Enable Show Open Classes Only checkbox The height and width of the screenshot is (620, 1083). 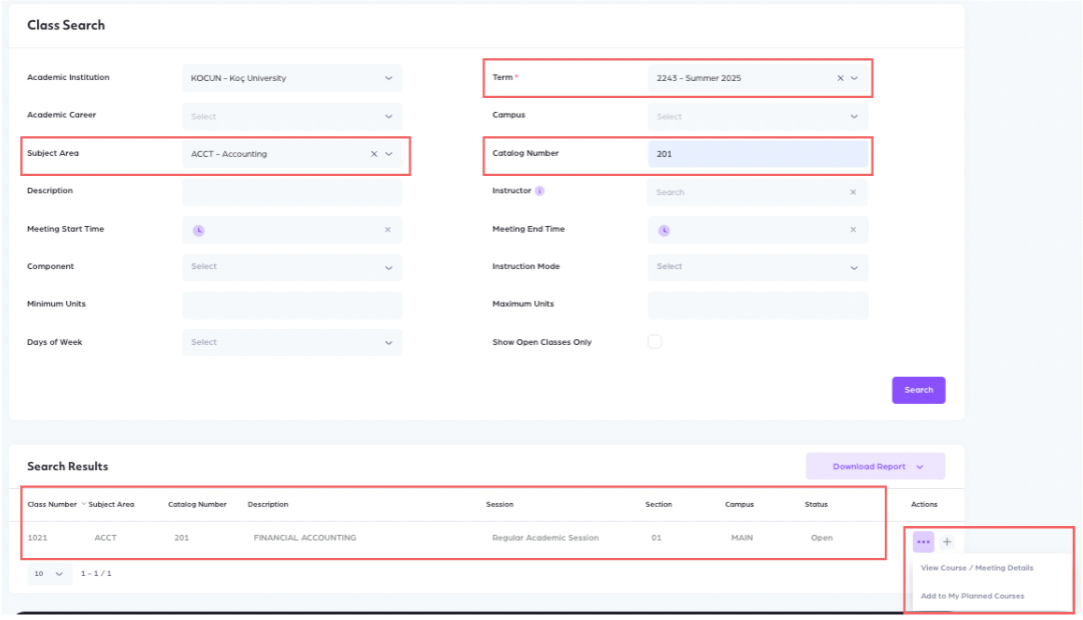pos(655,342)
